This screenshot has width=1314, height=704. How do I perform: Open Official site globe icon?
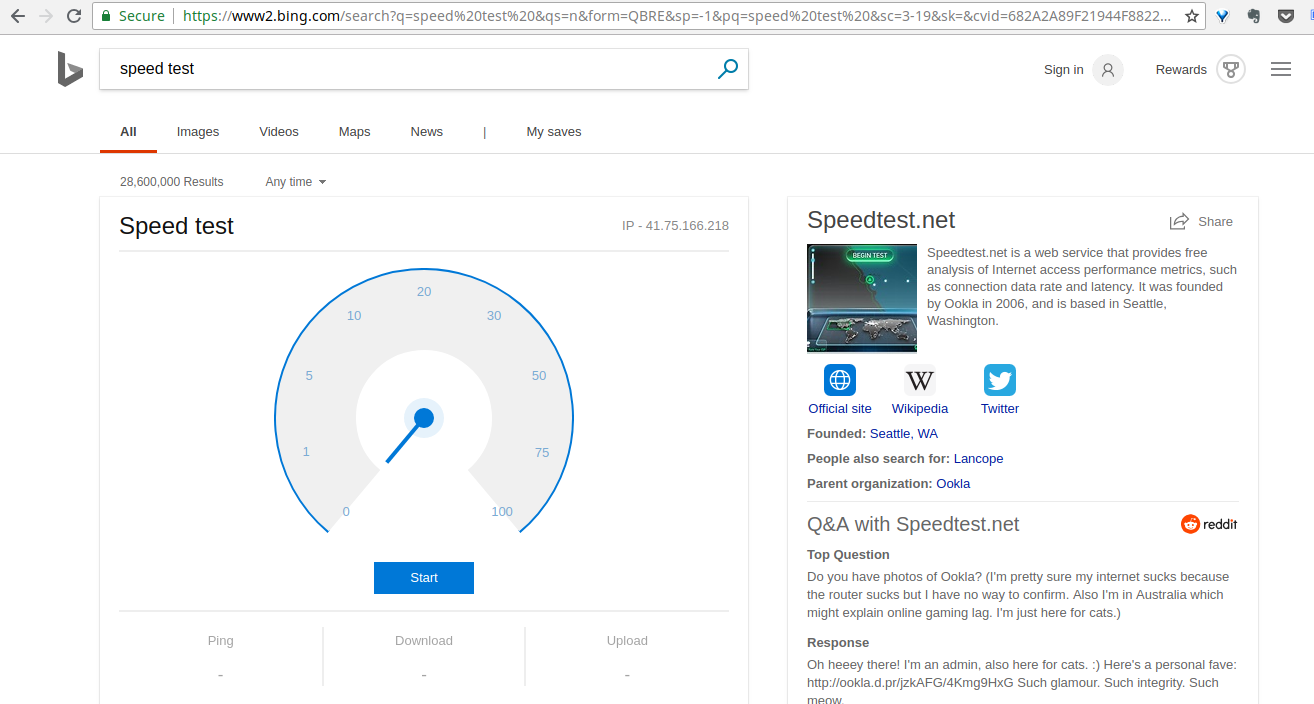click(840, 380)
